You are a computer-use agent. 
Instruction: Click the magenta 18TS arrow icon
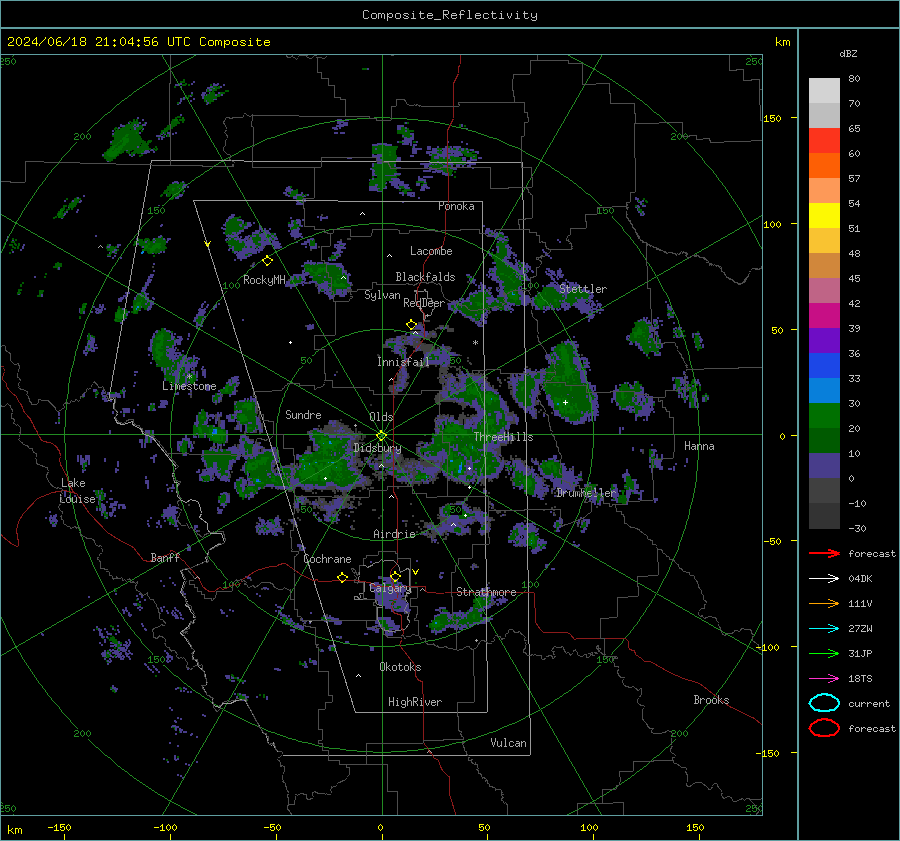coord(824,679)
